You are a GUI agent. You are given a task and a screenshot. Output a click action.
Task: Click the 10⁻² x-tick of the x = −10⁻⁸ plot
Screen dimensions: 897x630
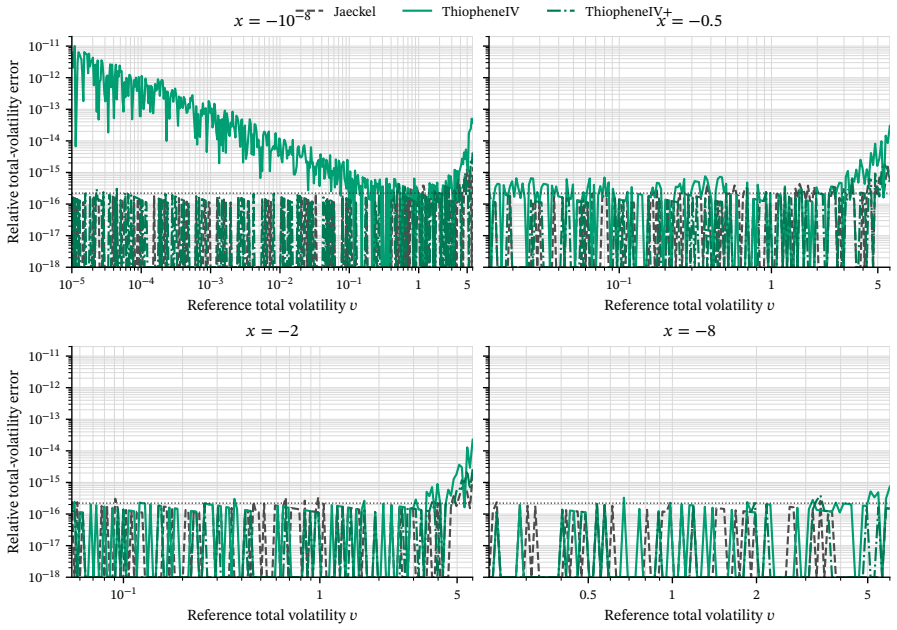[x=280, y=283]
